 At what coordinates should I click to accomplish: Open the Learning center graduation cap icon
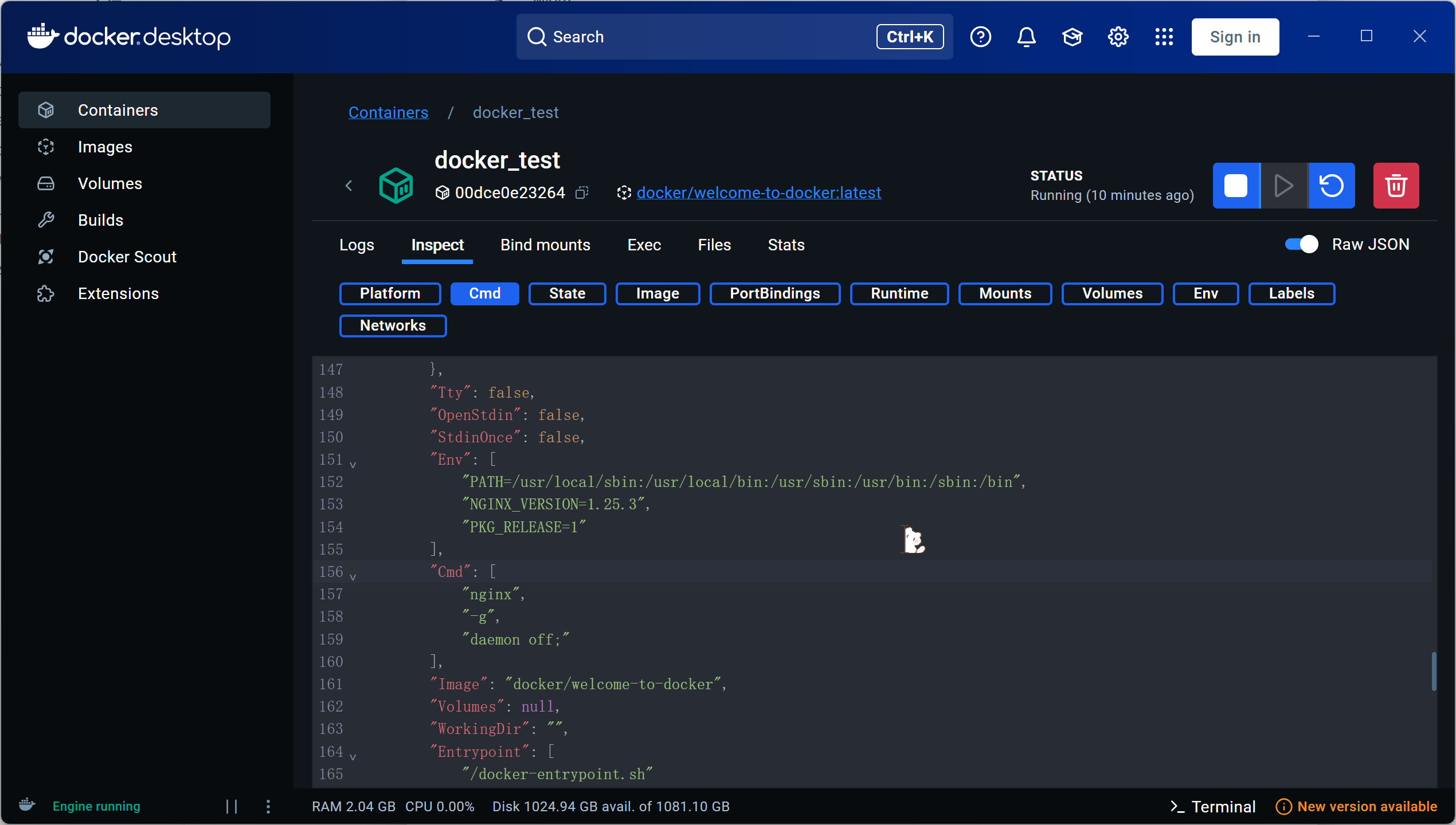pyautogui.click(x=1072, y=37)
